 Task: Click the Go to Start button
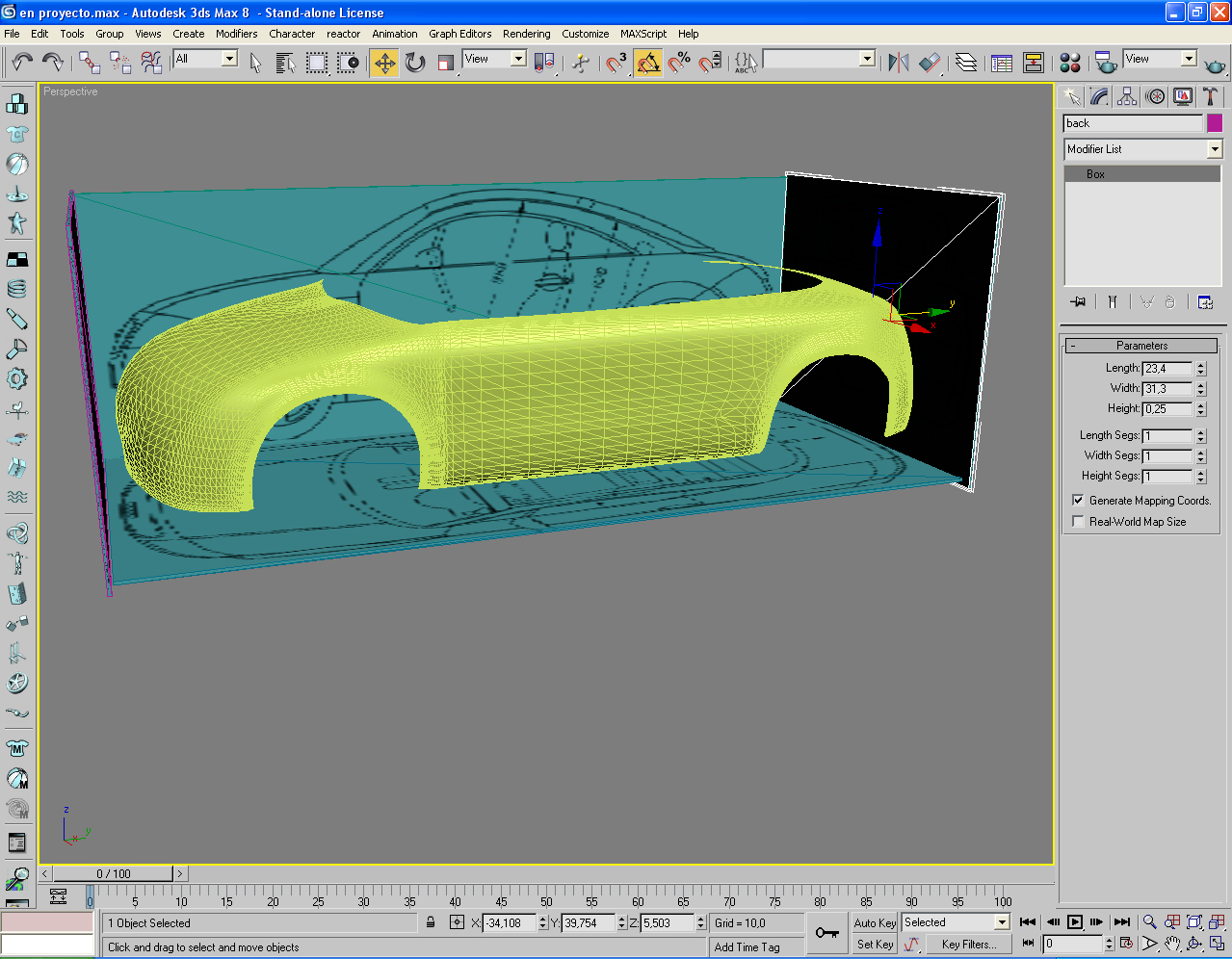(1028, 922)
